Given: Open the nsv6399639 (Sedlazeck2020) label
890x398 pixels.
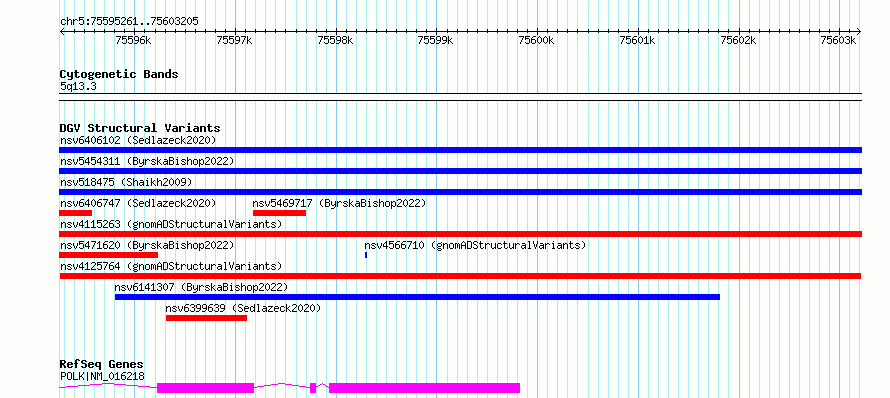Looking at the screenshot, I should pyautogui.click(x=243, y=308).
